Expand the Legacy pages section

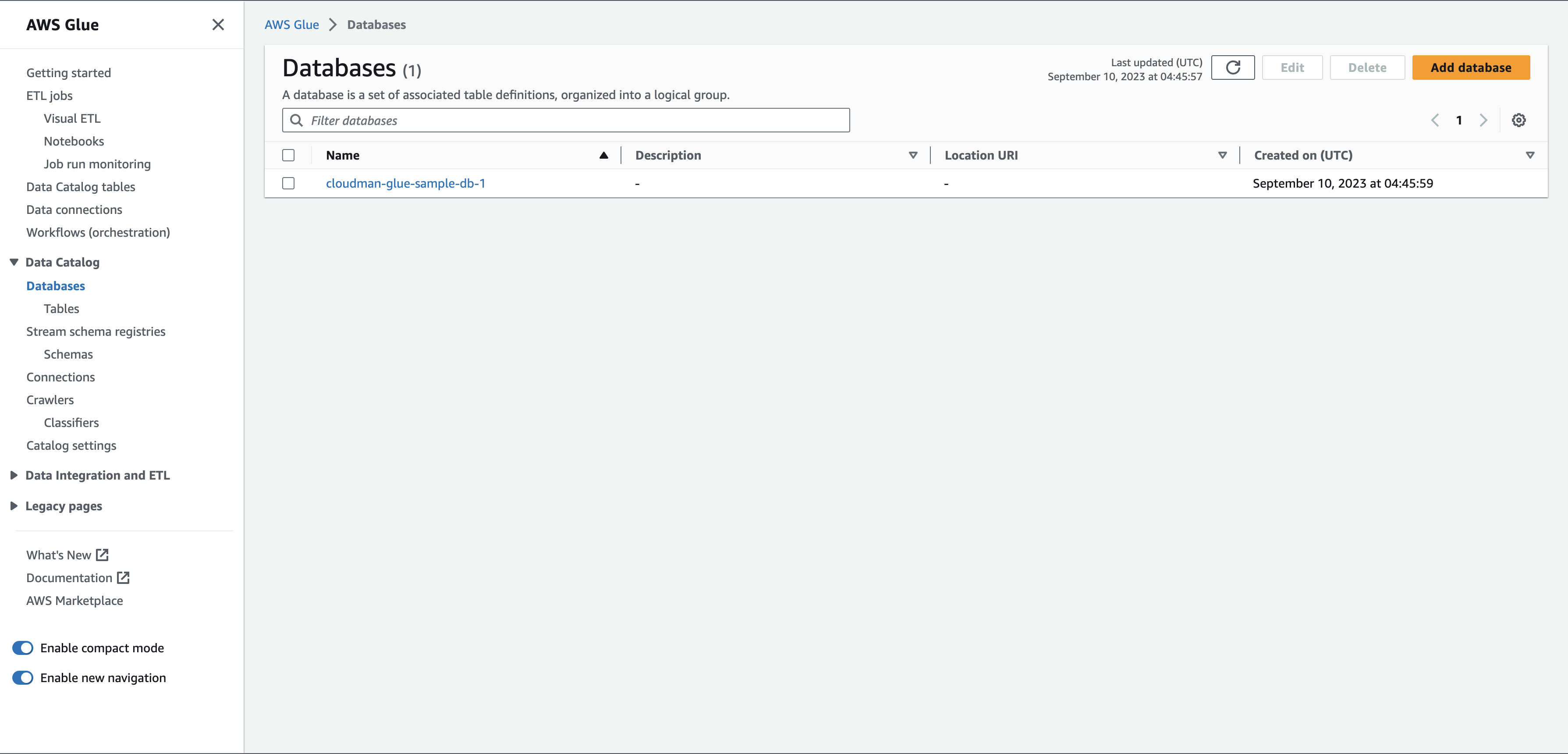click(14, 506)
